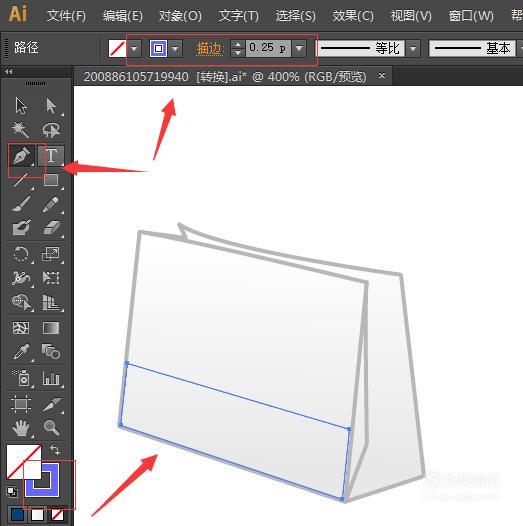
Task: Select the Shape Builder tool
Action: pos(21,303)
